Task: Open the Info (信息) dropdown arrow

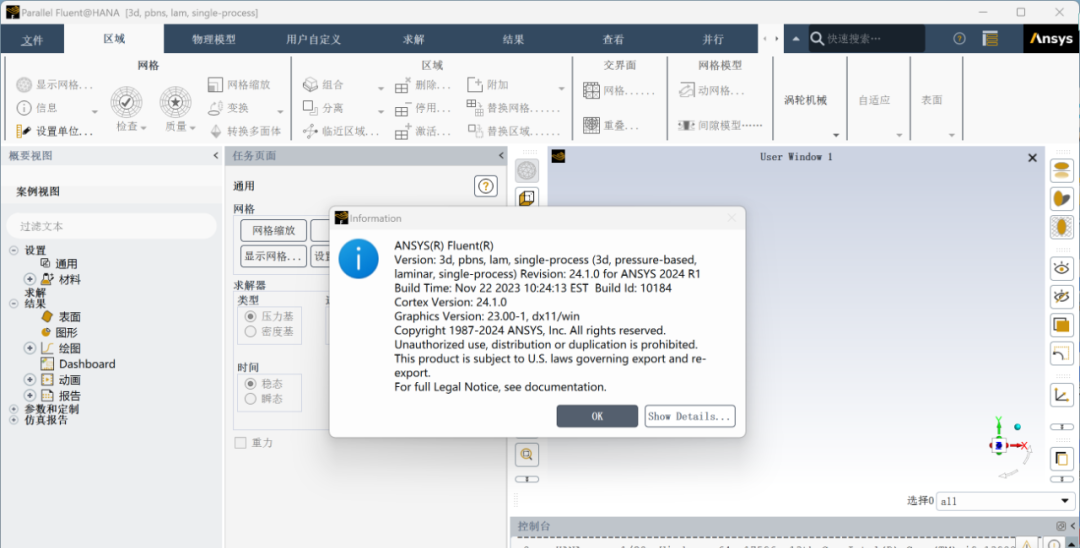Action: pyautogui.click(x=94, y=112)
